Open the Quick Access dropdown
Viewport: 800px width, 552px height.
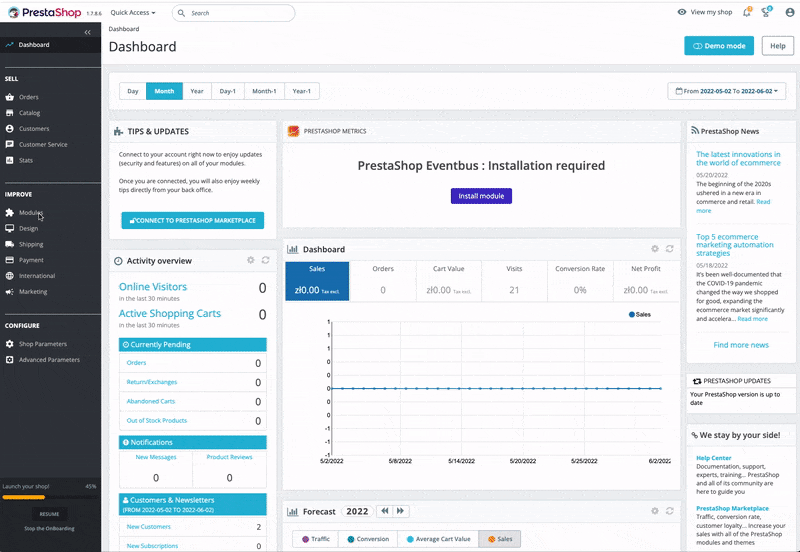tap(133, 13)
